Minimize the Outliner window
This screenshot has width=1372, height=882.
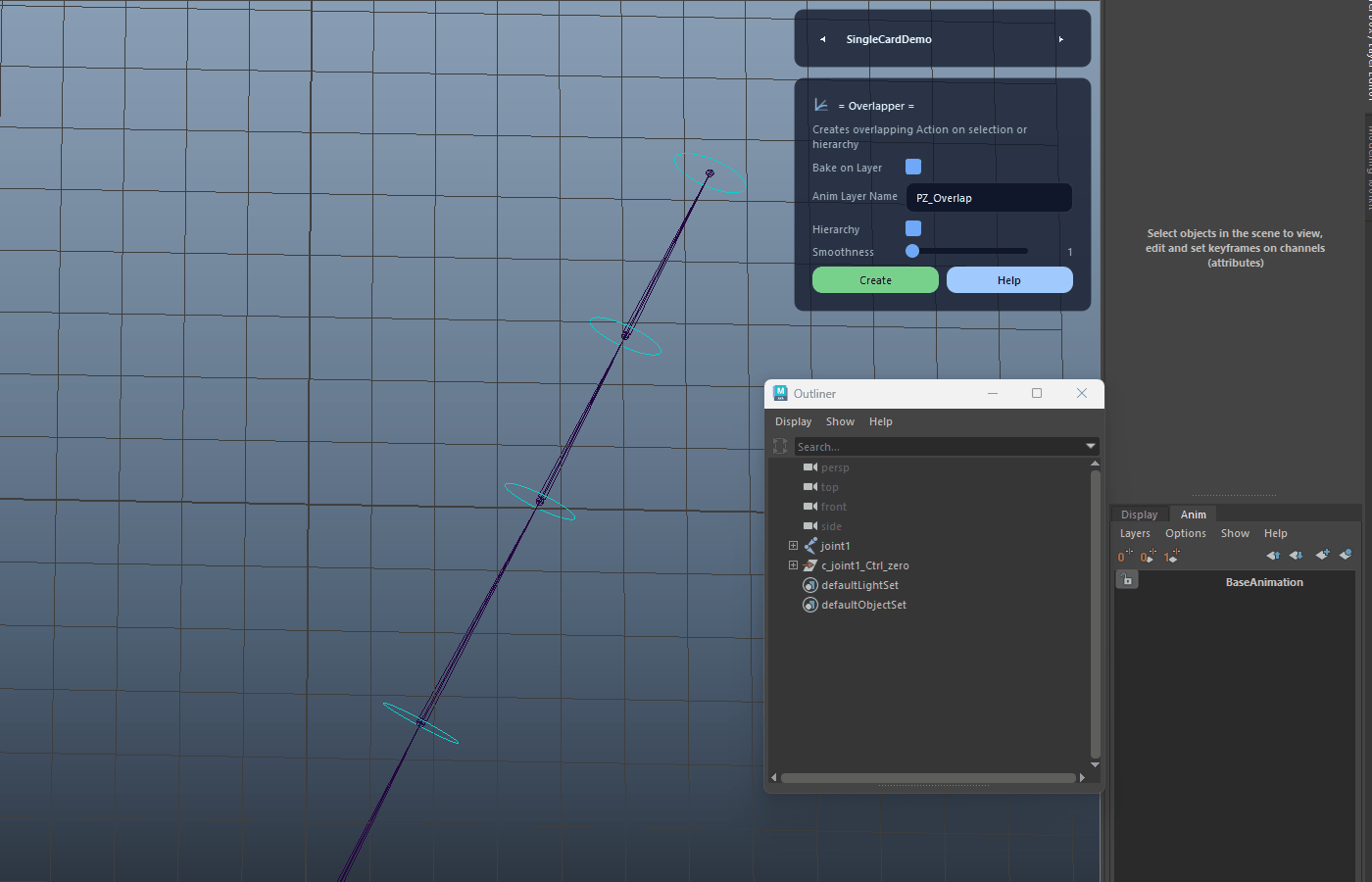(x=993, y=393)
